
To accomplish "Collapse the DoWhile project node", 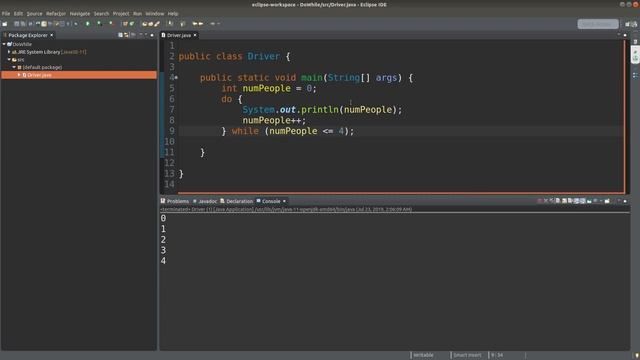I will tap(4, 44).
